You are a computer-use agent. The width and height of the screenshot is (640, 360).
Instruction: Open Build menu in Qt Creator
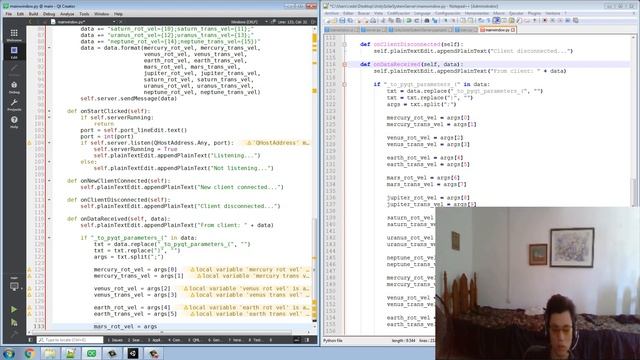(x=33, y=14)
